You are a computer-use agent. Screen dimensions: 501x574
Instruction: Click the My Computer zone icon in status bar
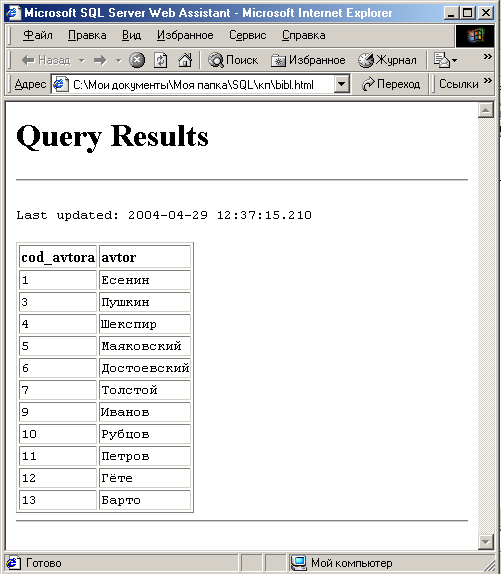[x=299, y=563]
